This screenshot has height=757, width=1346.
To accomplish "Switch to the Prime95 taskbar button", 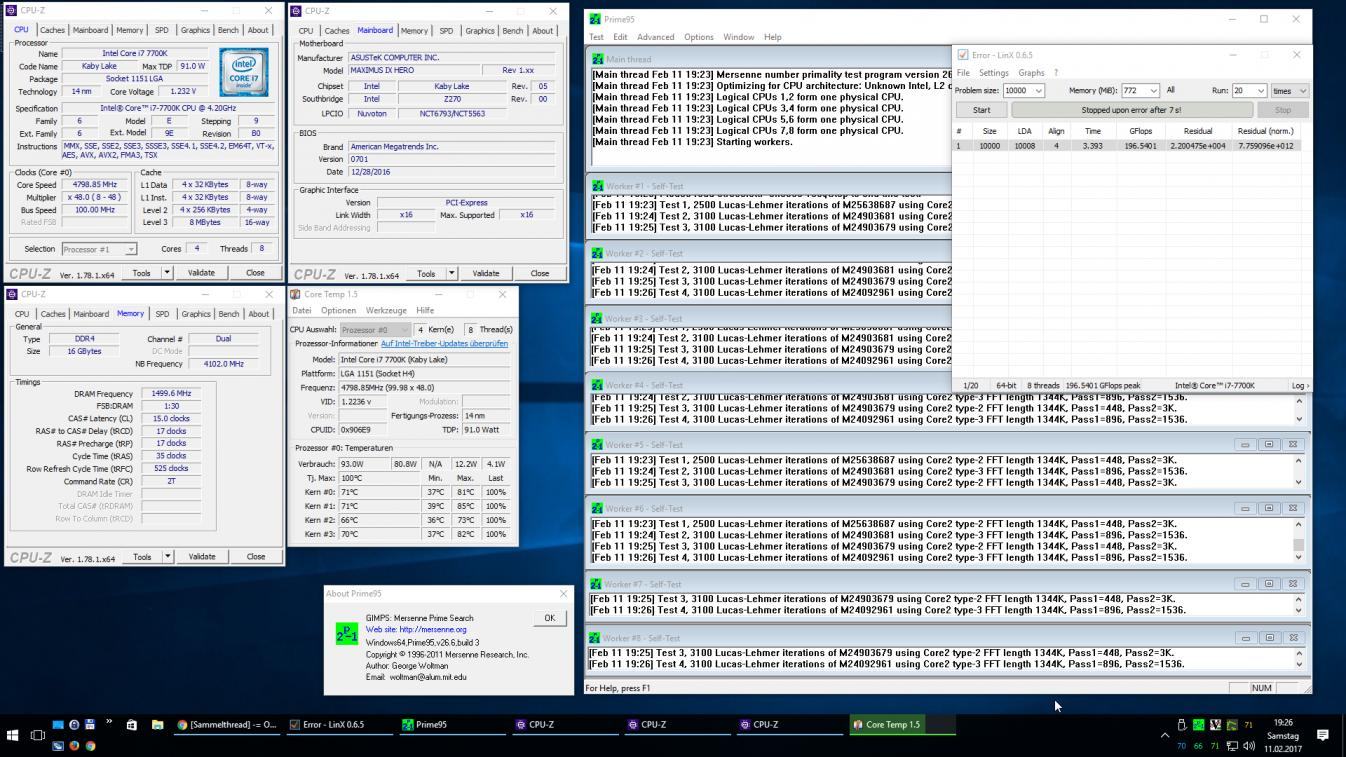I will pyautogui.click(x=451, y=725).
